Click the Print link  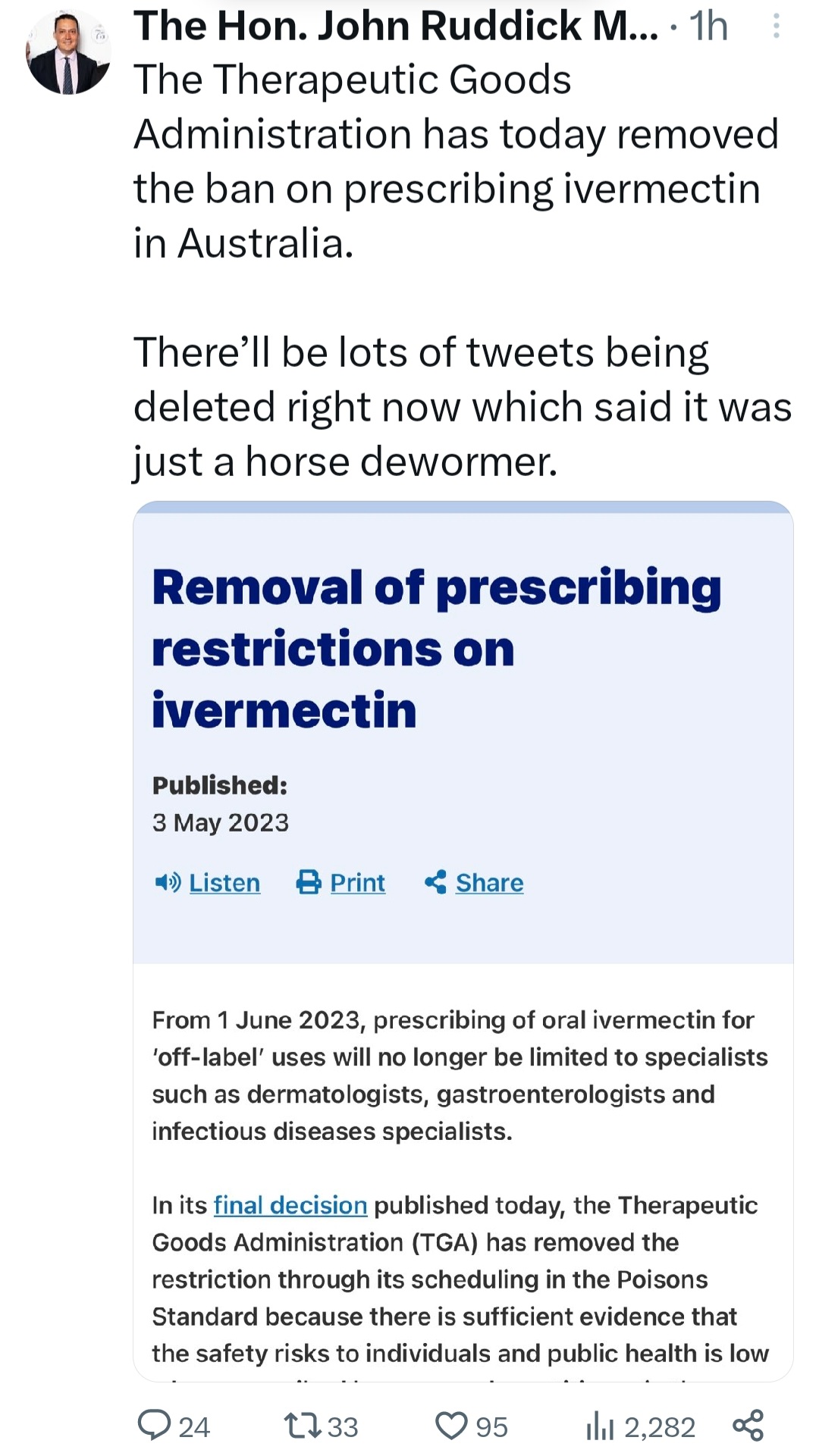pos(357,882)
